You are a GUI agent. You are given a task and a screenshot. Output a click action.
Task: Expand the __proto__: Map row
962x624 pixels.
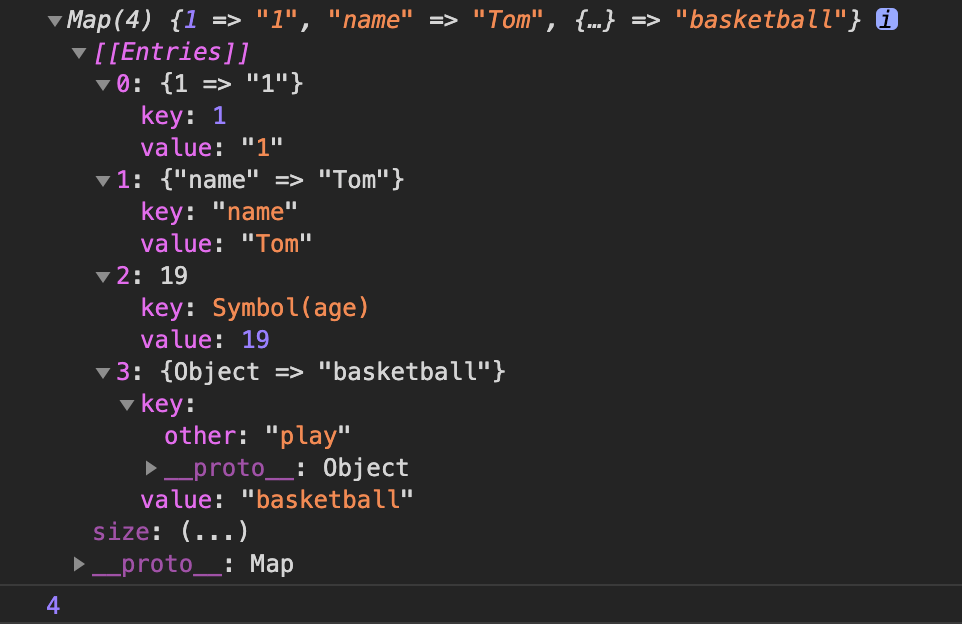[x=79, y=564]
